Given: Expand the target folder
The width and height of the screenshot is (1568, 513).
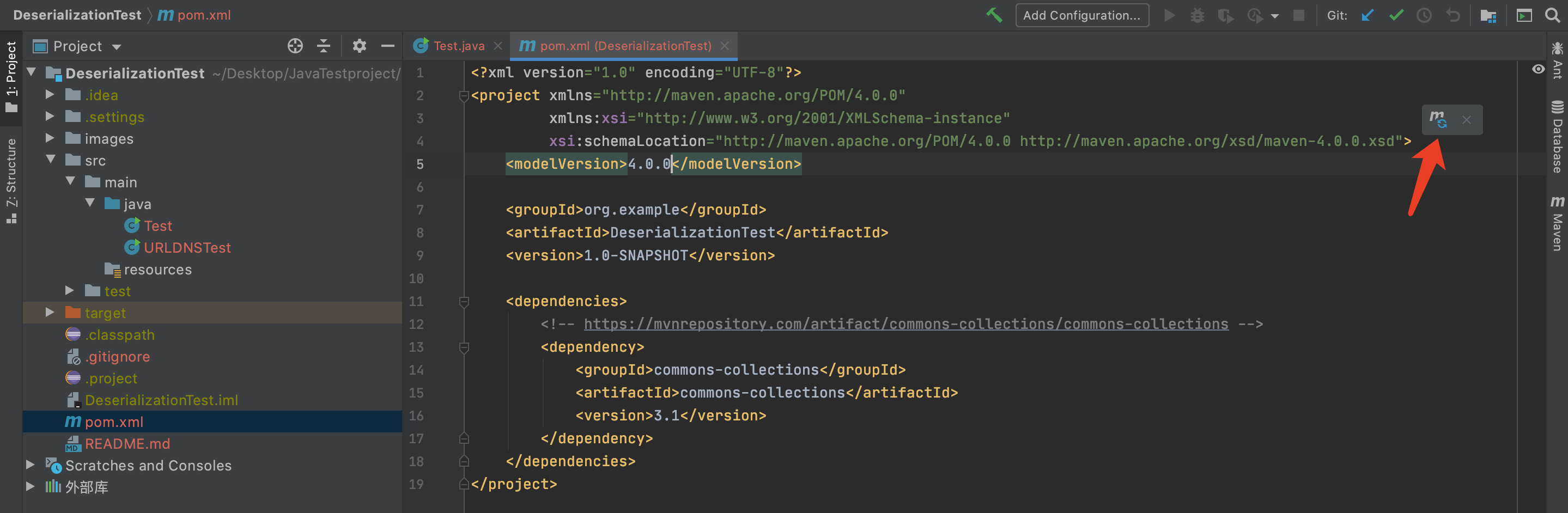Looking at the screenshot, I should pos(50,312).
